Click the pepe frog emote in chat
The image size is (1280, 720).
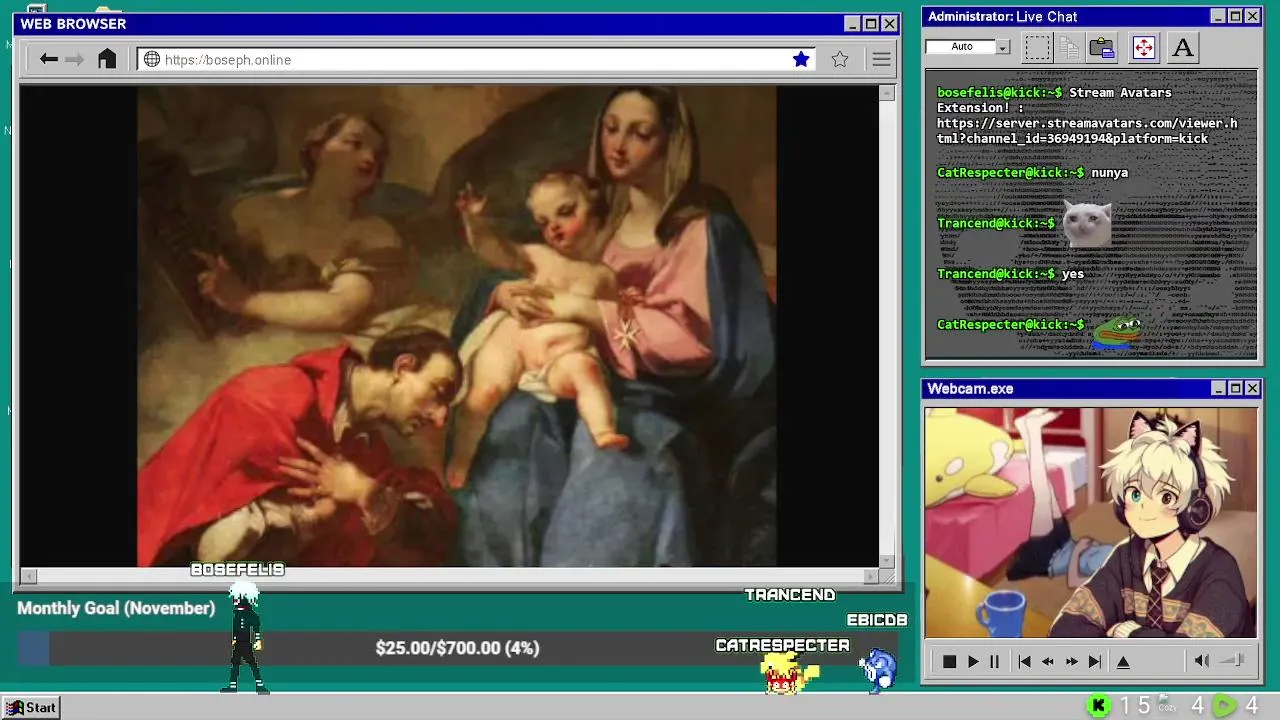pyautogui.click(x=1117, y=332)
